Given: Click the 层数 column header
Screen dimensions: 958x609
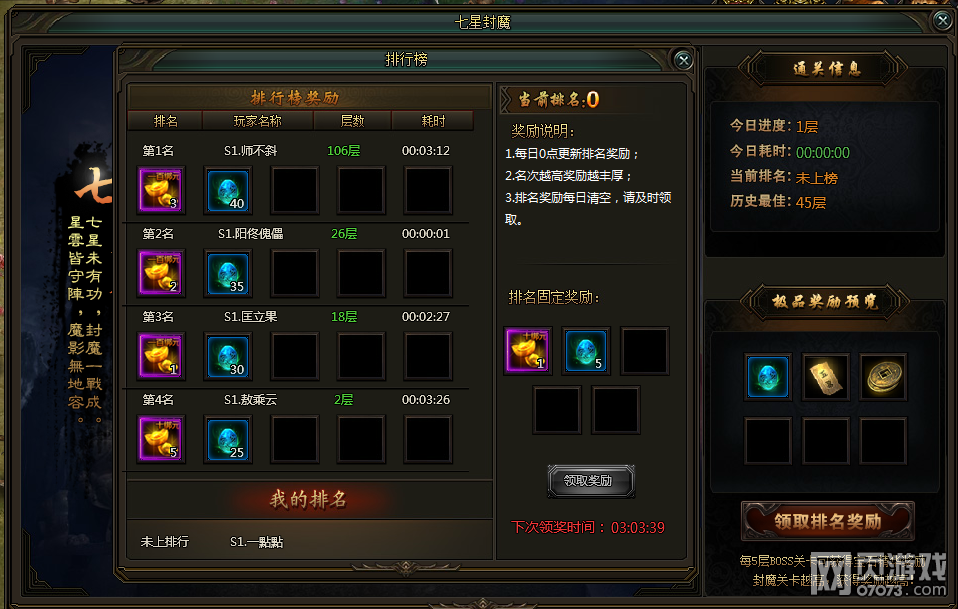Looking at the screenshot, I should coord(352,121).
